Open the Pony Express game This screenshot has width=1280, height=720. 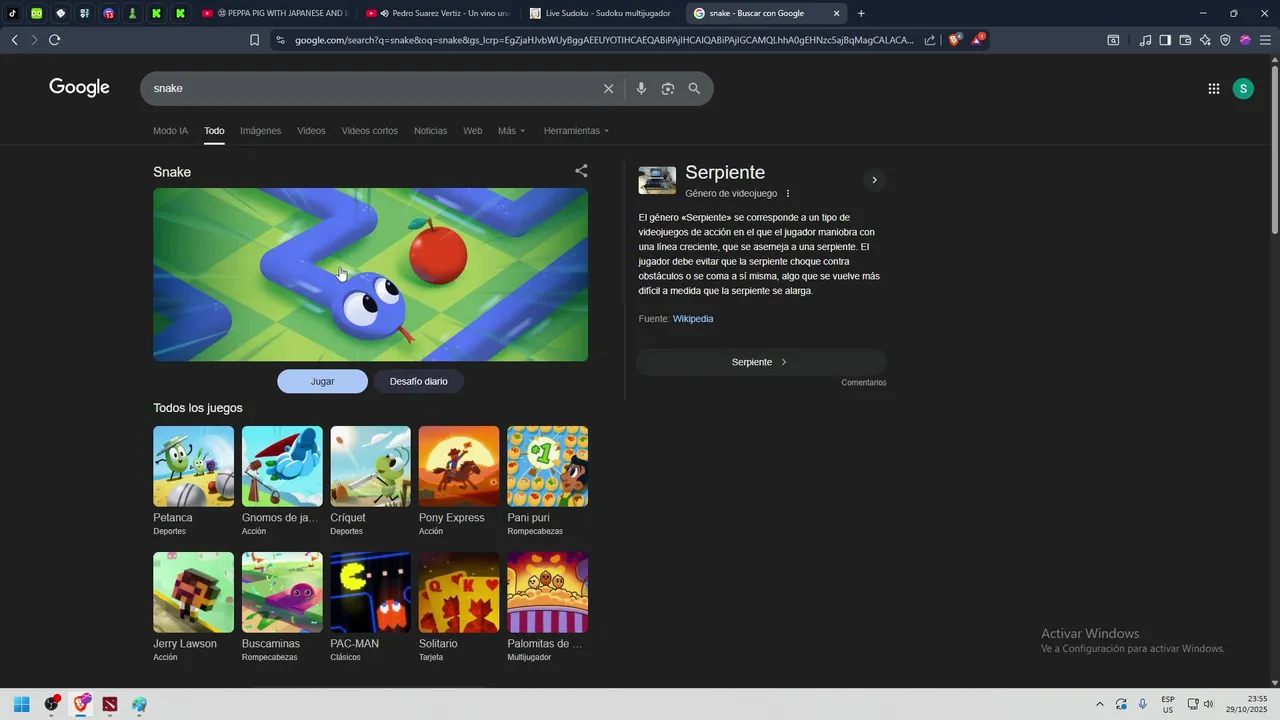tap(459, 467)
